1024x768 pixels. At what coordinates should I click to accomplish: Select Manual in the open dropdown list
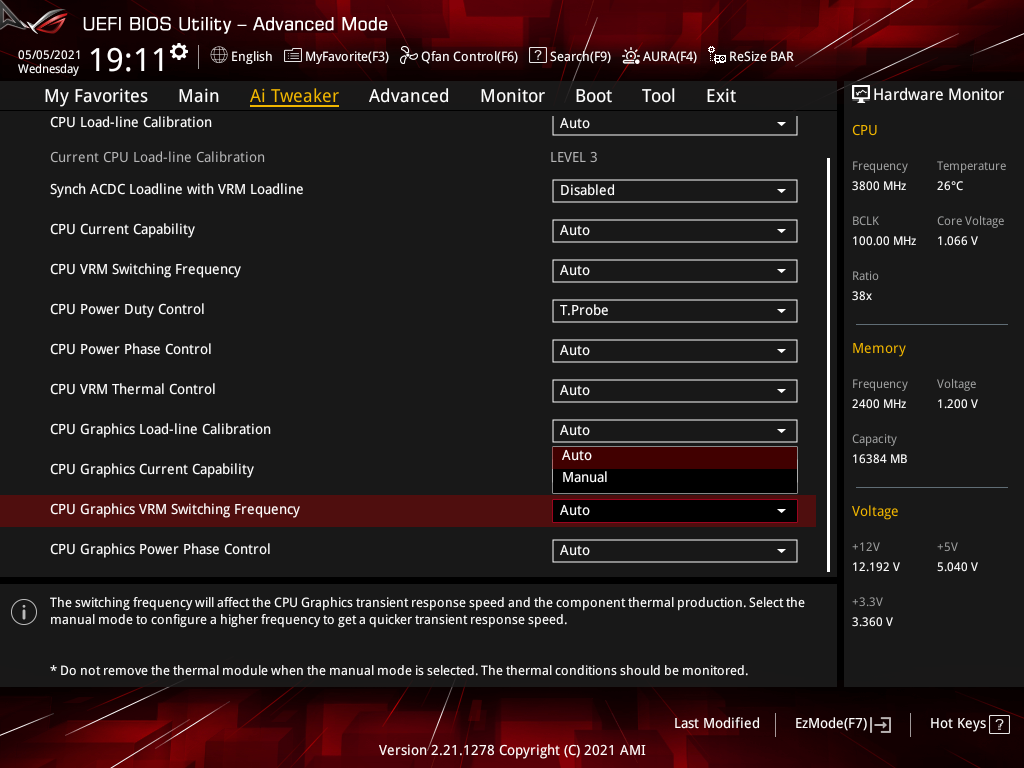(x=585, y=478)
